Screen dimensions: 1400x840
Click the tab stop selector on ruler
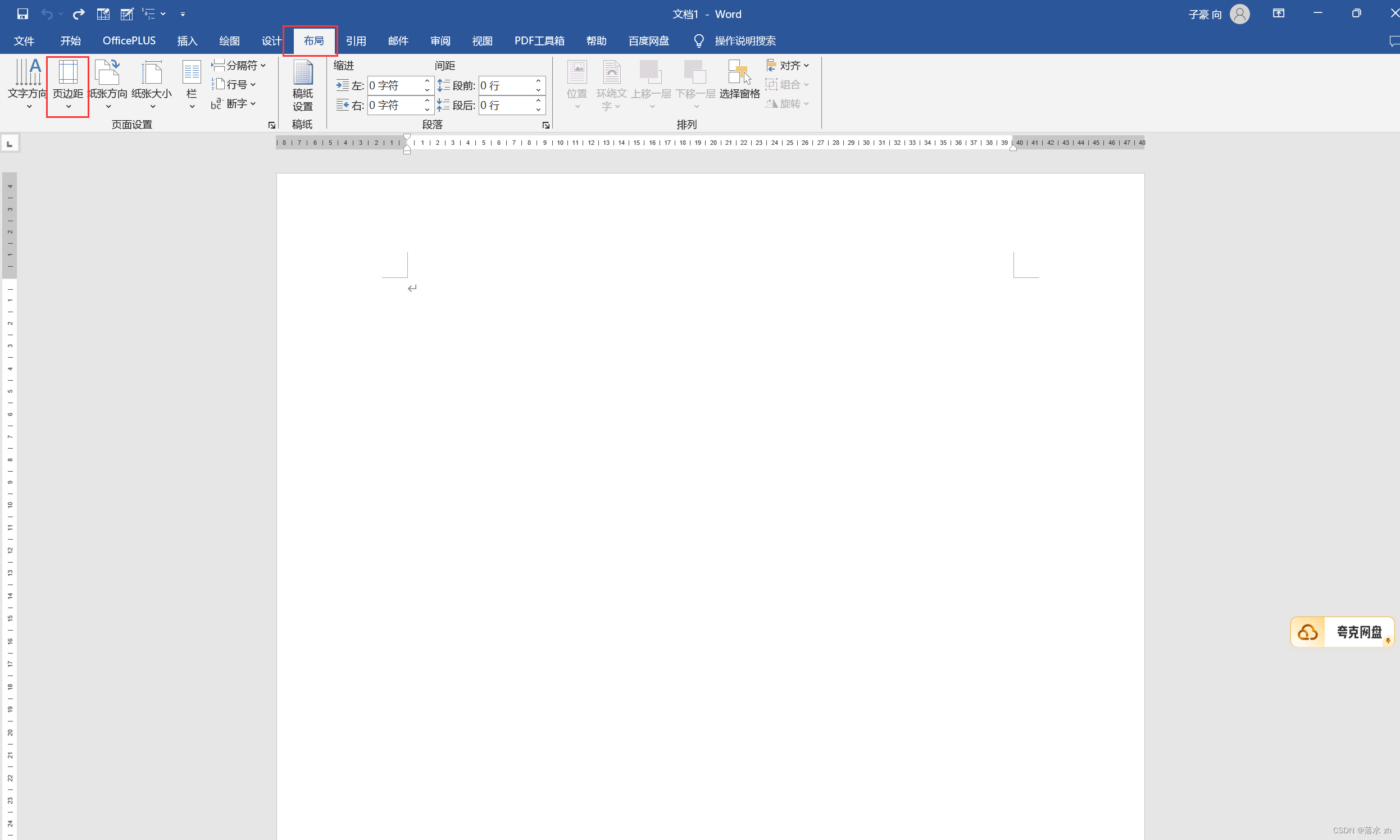pyautogui.click(x=10, y=143)
